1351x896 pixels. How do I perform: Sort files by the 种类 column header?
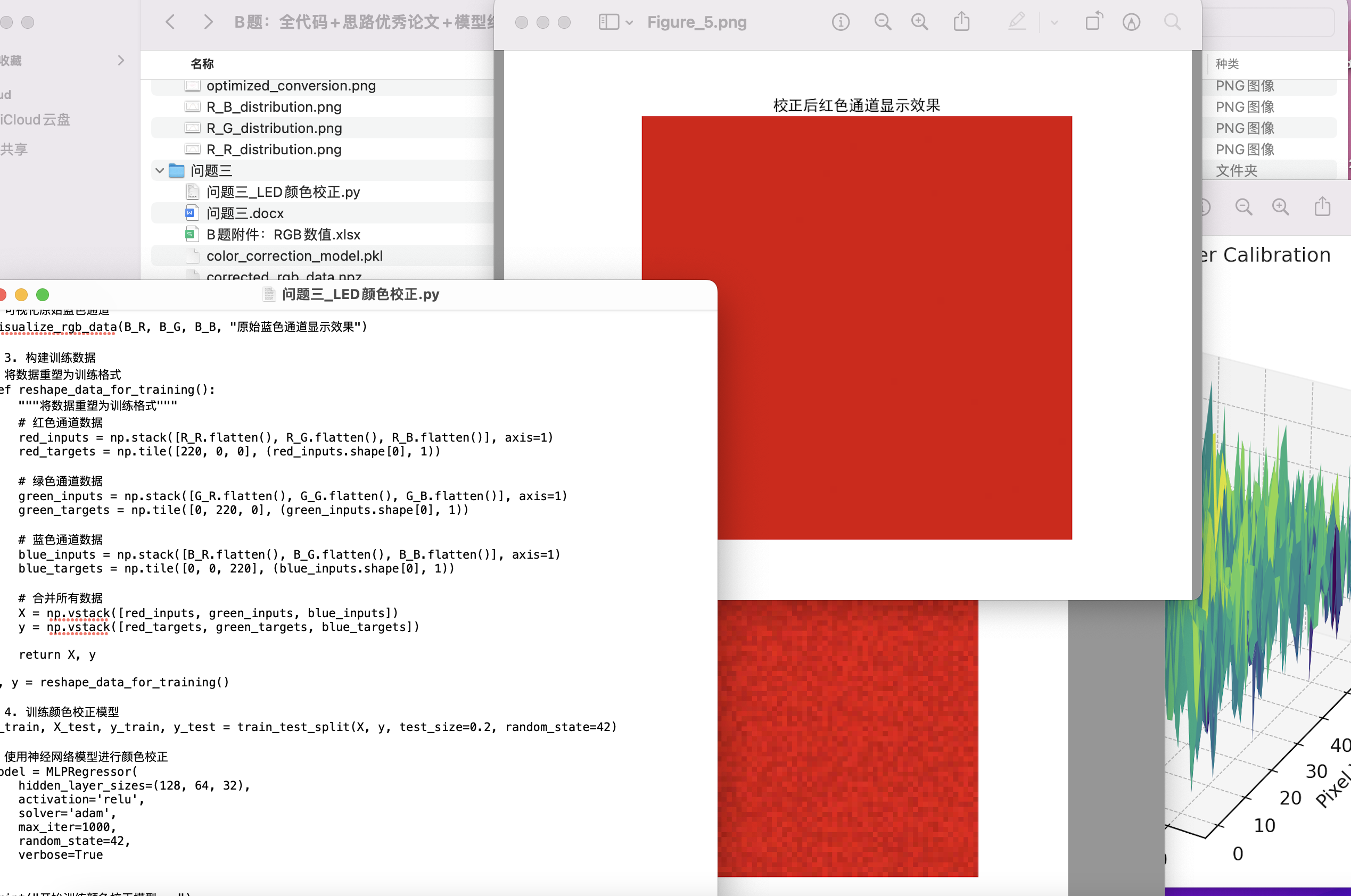click(1227, 64)
